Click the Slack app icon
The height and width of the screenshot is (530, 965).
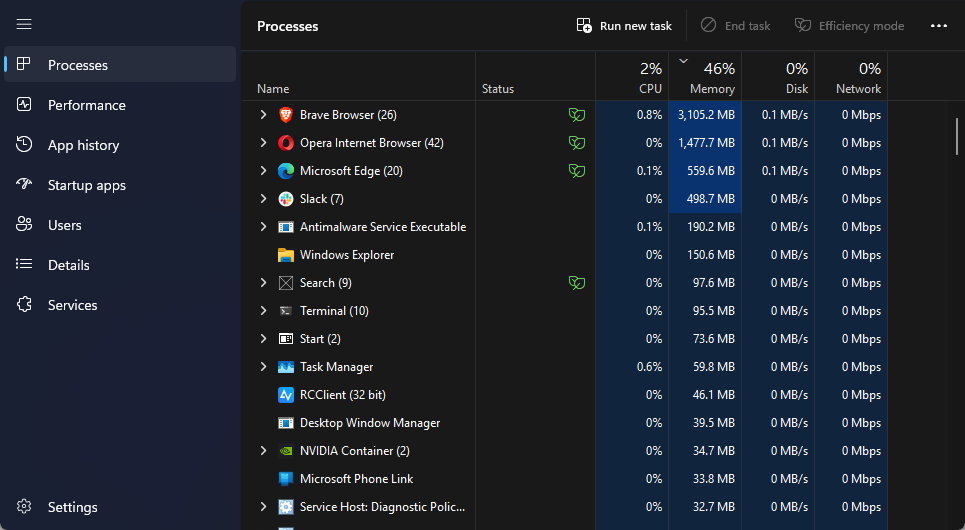(x=286, y=199)
